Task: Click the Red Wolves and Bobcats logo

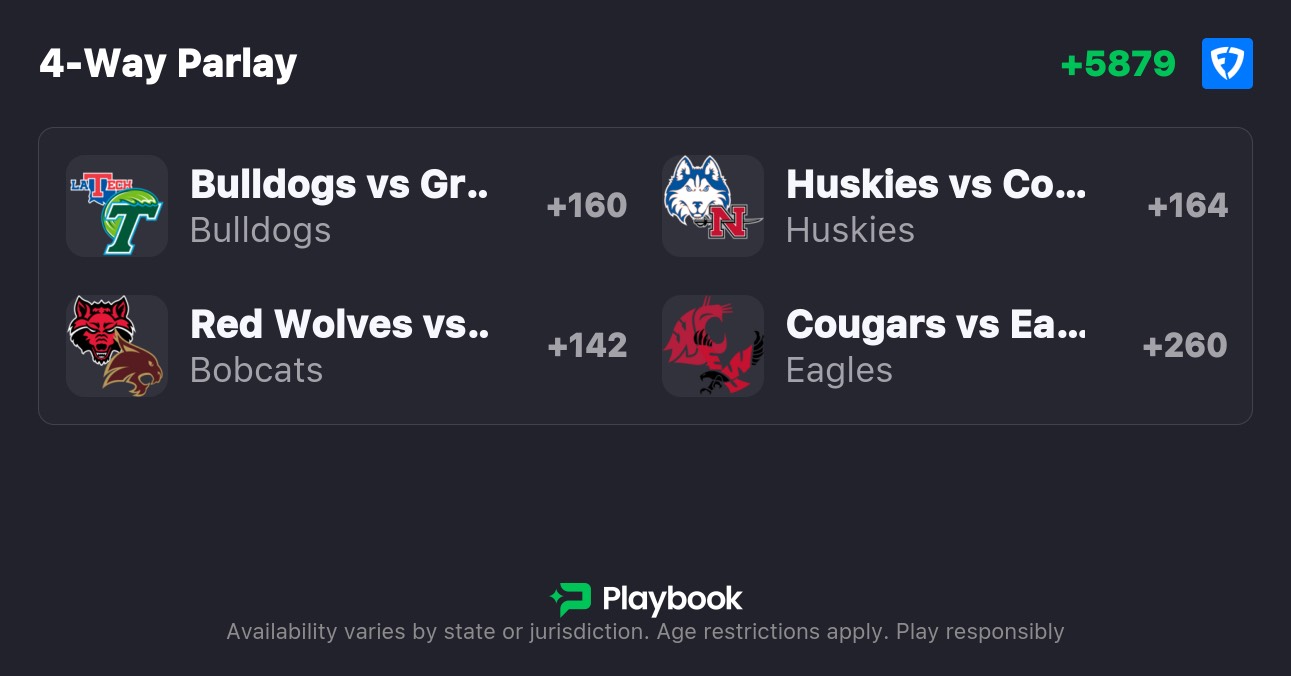Action: pyautogui.click(x=117, y=346)
